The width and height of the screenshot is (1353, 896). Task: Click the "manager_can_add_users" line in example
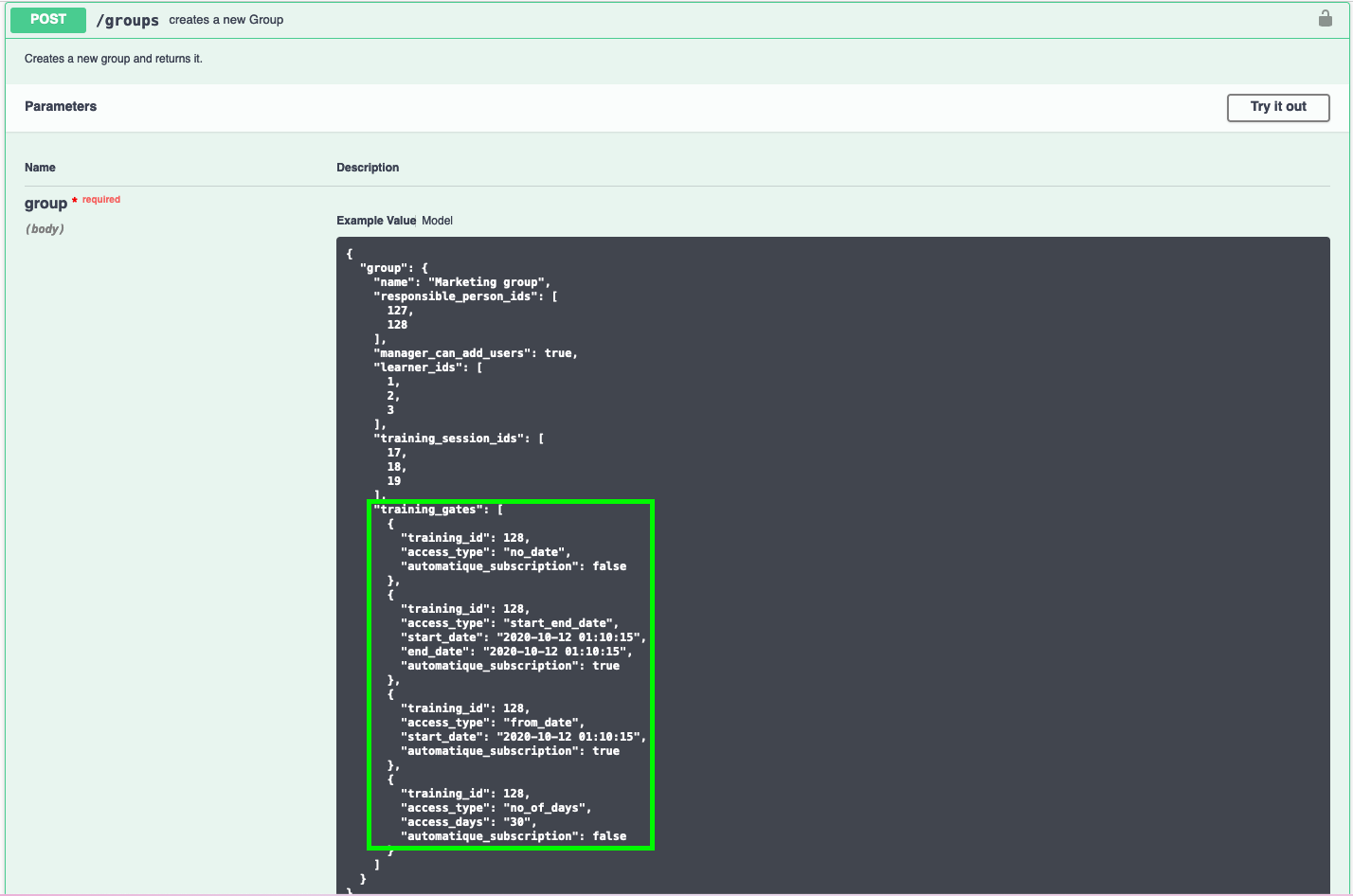pos(475,353)
